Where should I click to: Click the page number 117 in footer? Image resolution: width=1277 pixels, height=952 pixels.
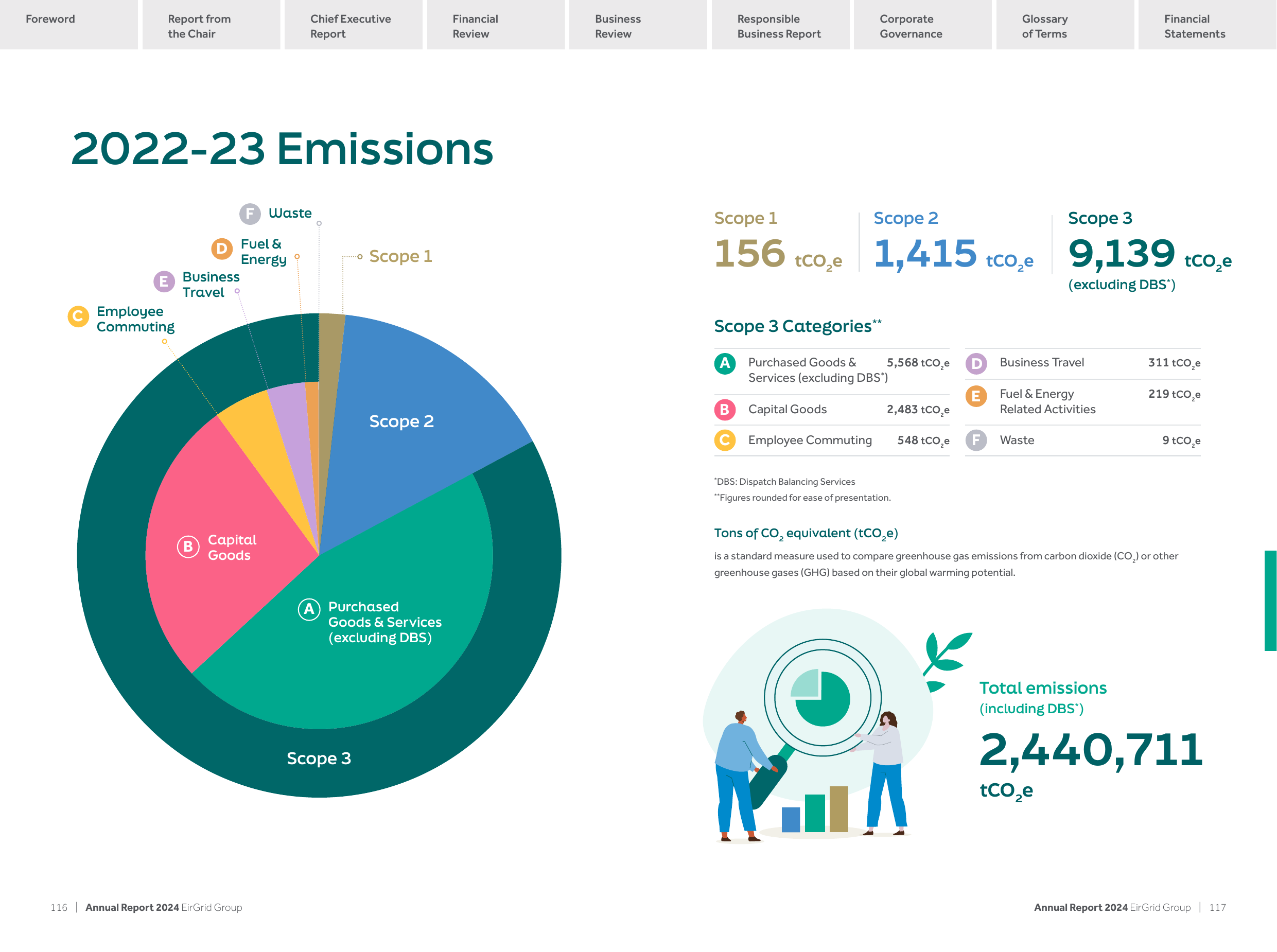(1217, 908)
